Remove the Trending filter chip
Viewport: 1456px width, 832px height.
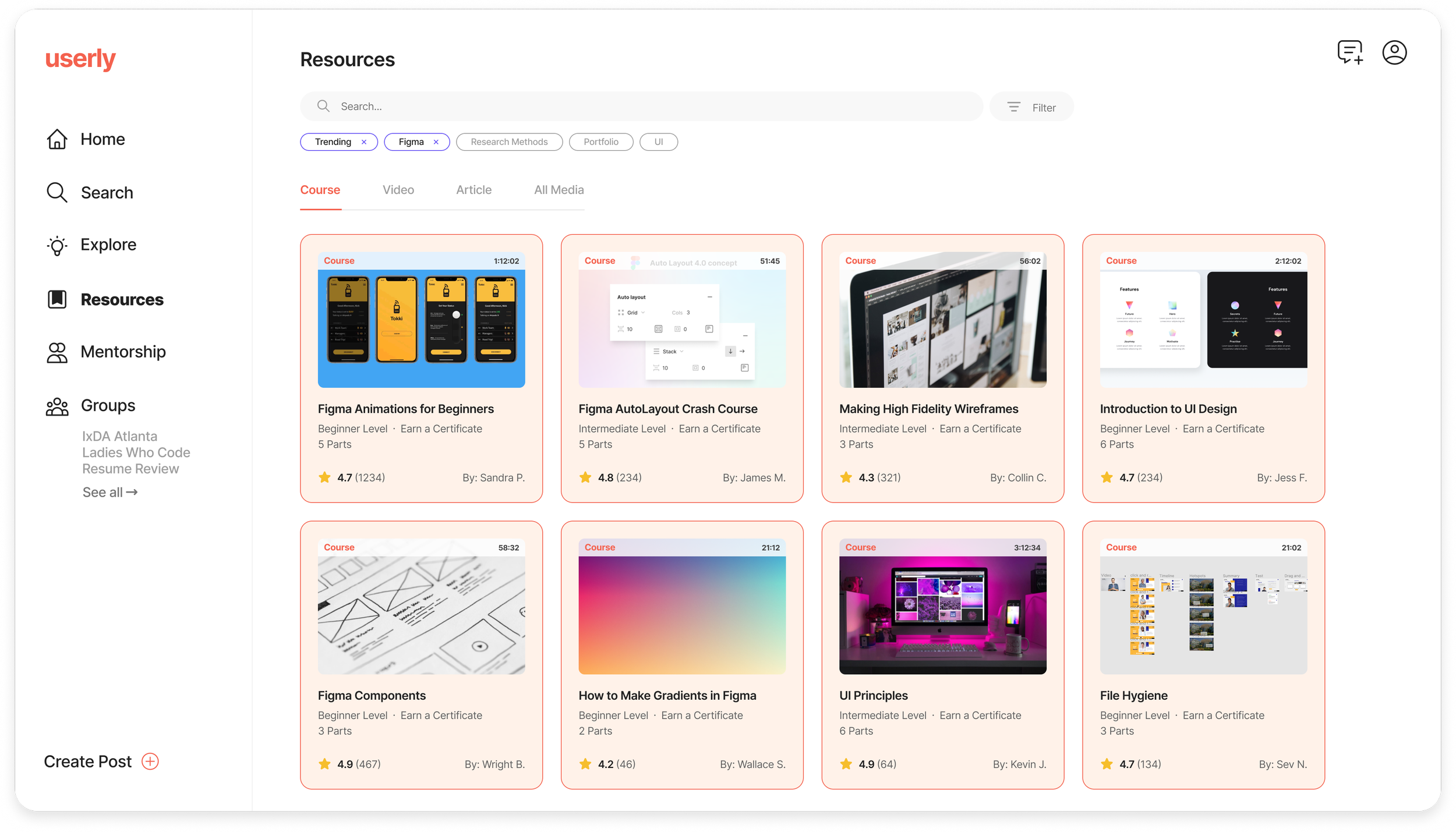click(364, 142)
